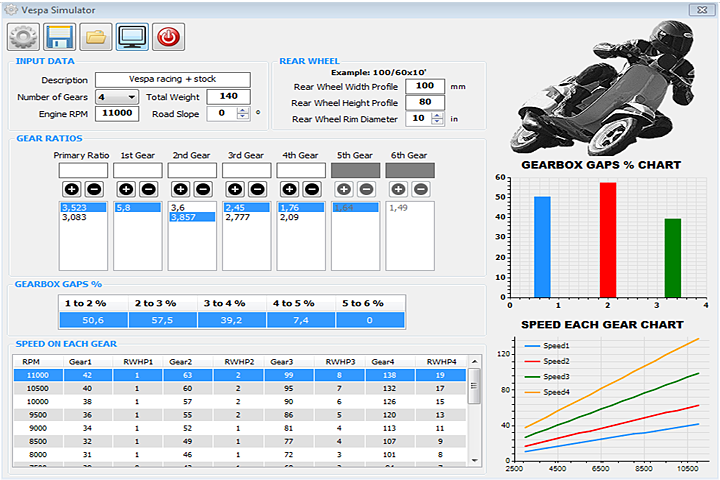Select 1st gear ratio 5,8

click(138, 208)
